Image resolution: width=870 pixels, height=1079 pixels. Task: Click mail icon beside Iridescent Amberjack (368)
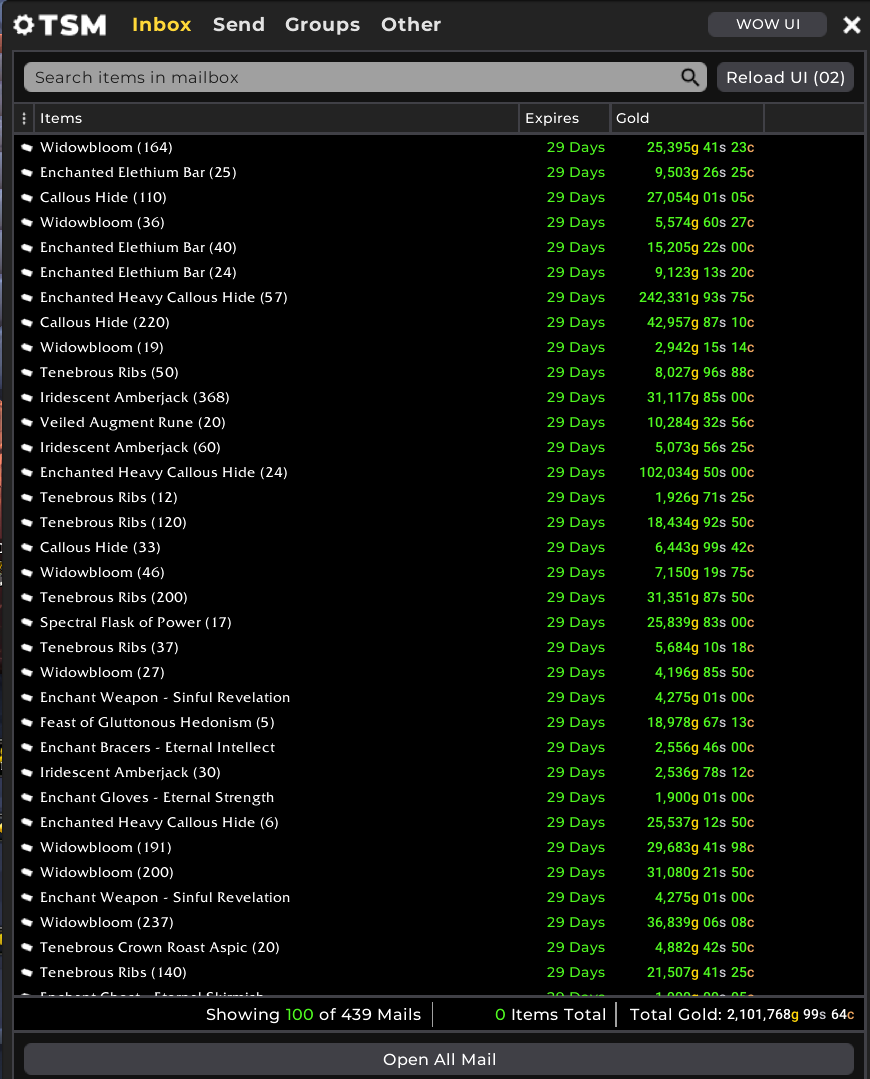(27, 397)
